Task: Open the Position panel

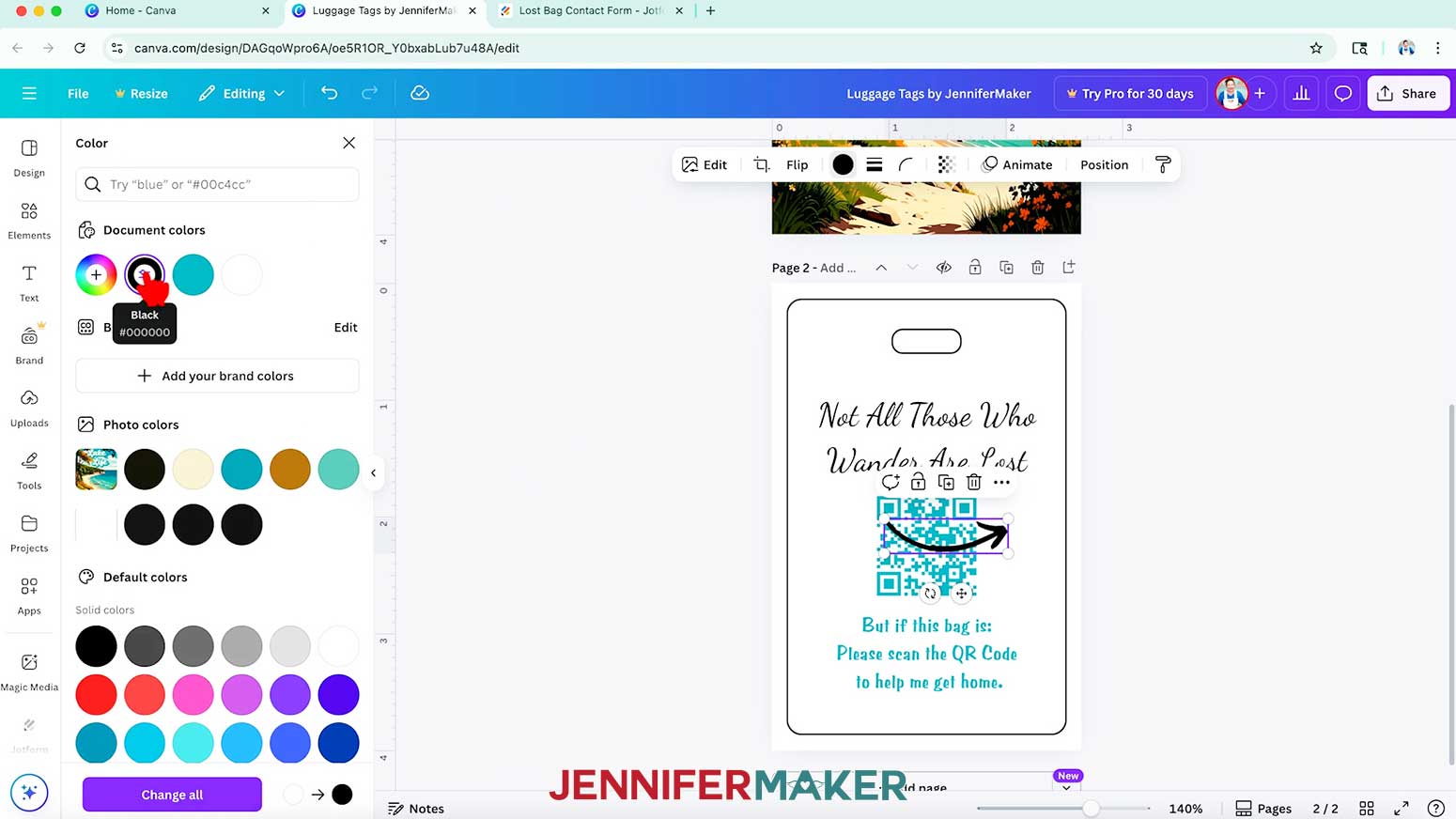Action: [1104, 164]
